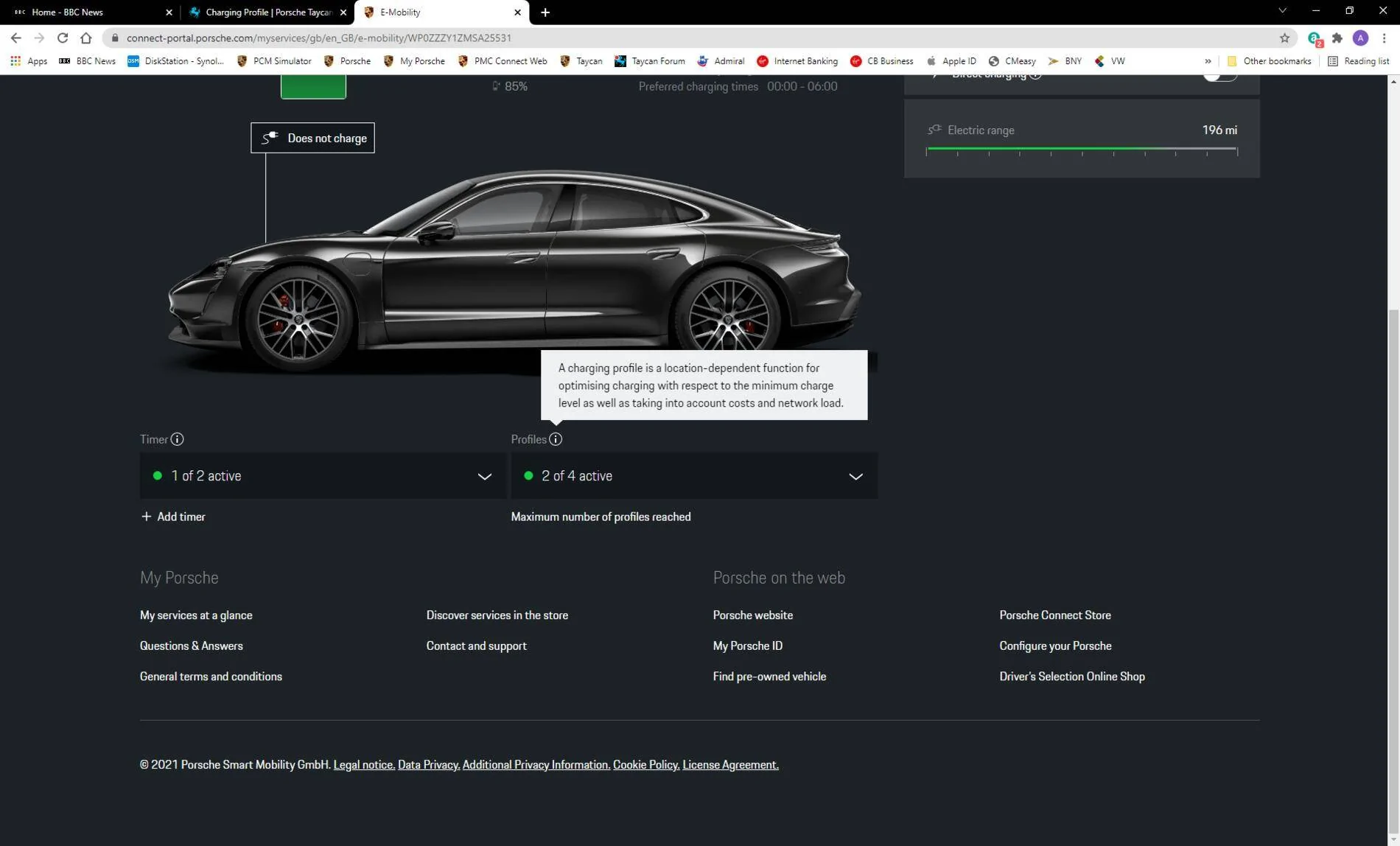Open General terms and conditions link

coord(211,677)
